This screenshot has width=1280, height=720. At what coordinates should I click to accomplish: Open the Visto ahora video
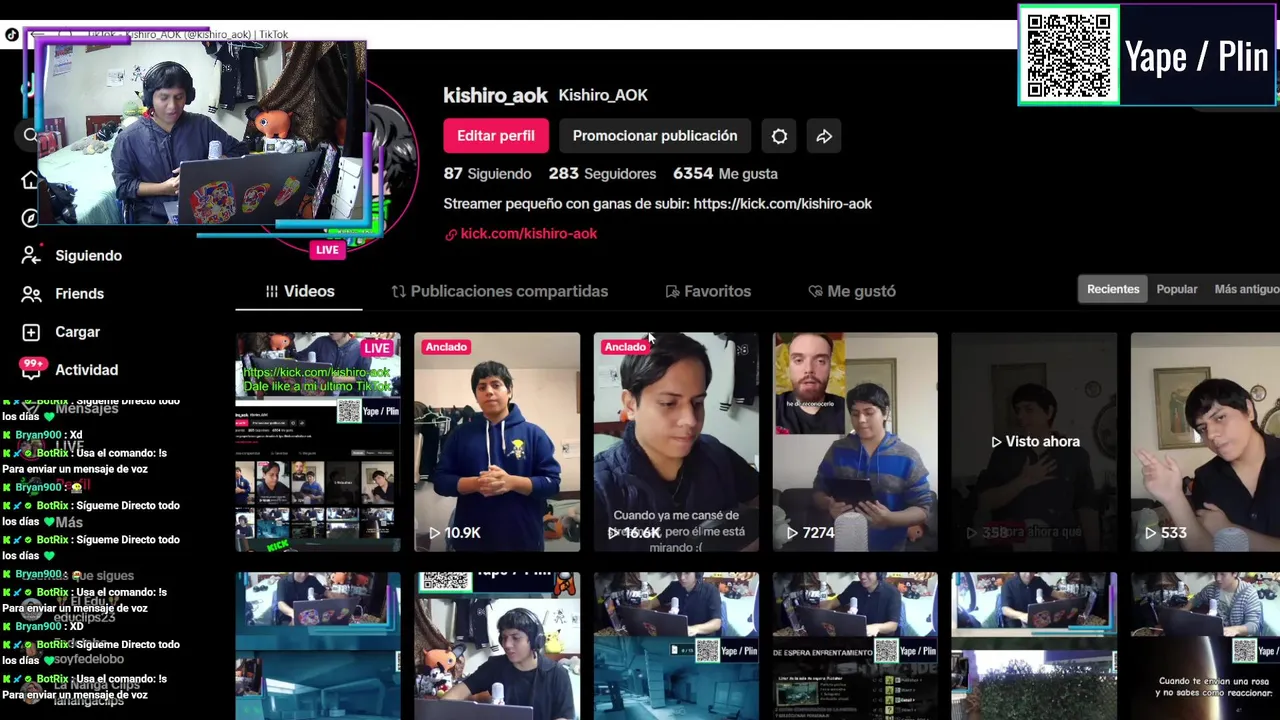(x=1034, y=442)
